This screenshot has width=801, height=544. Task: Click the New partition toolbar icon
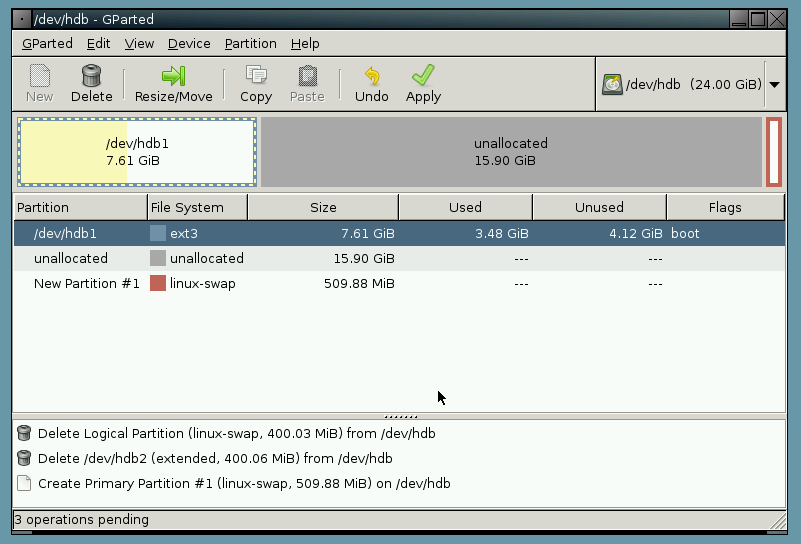[40, 76]
